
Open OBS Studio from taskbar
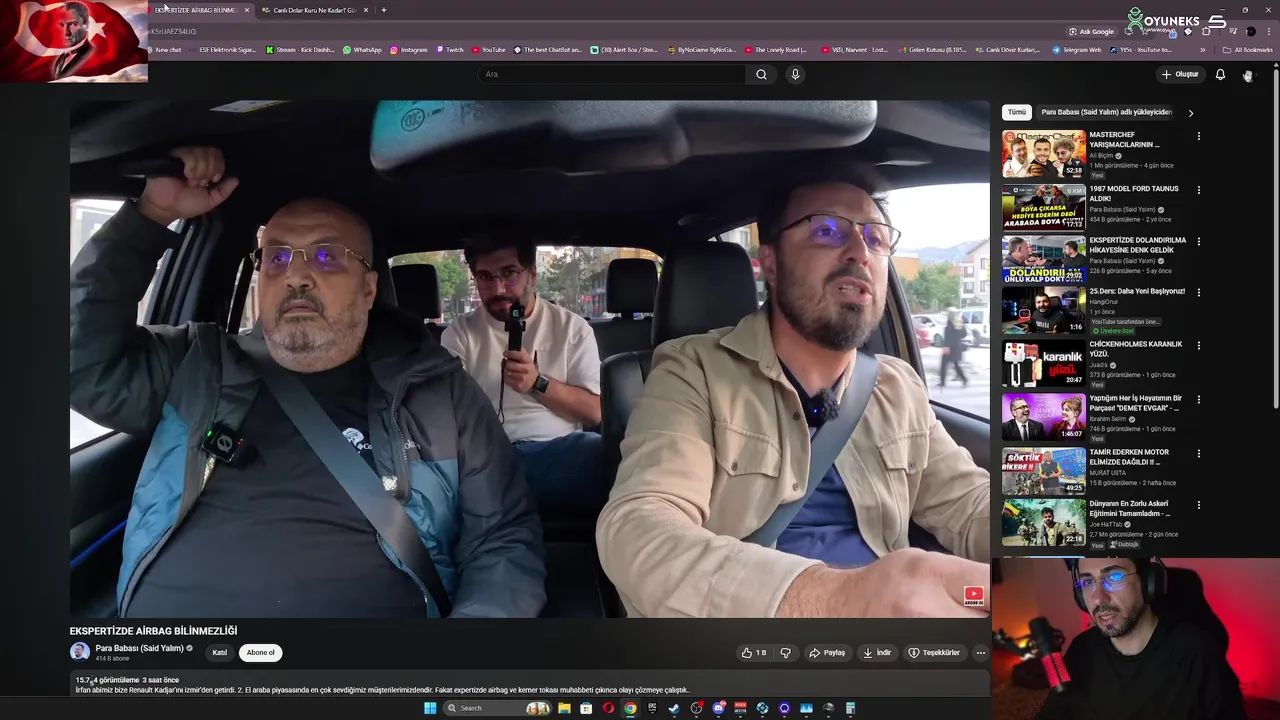pyautogui.click(x=696, y=708)
